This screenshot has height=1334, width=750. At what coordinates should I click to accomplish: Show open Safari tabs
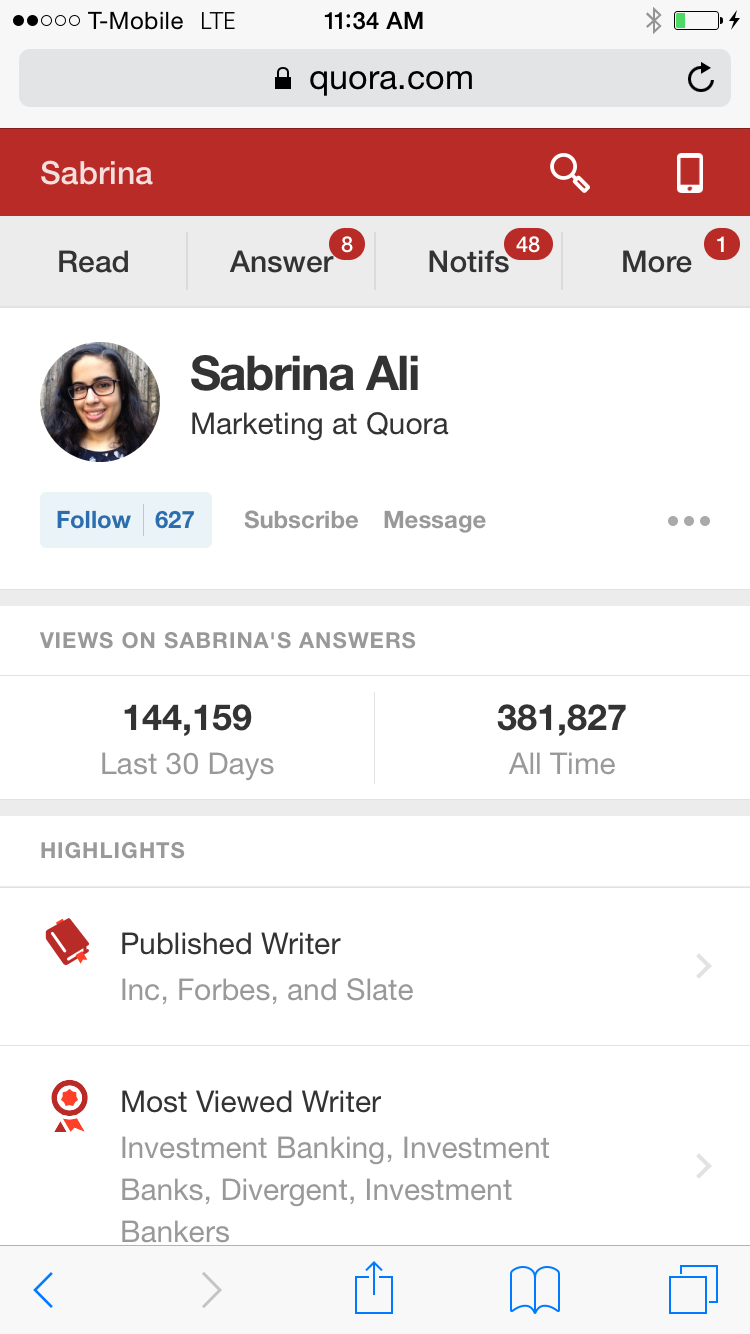(x=693, y=1289)
